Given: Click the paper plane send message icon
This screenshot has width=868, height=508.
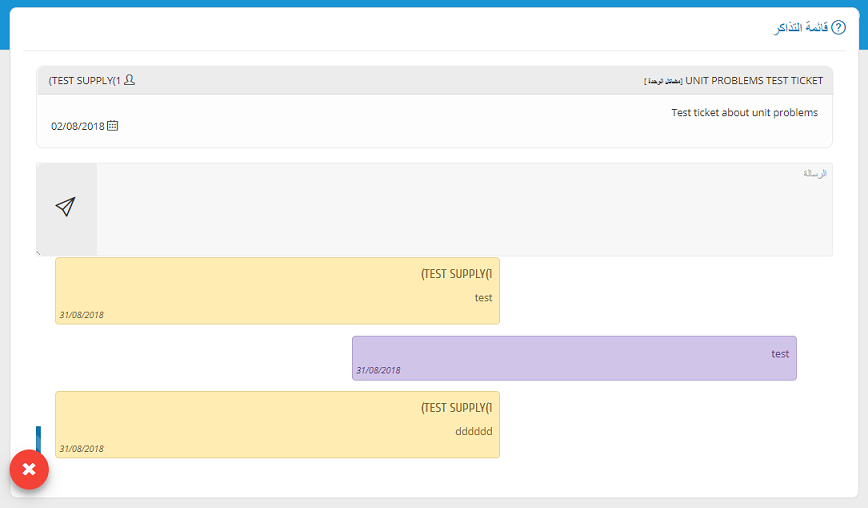Looking at the screenshot, I should [66, 207].
